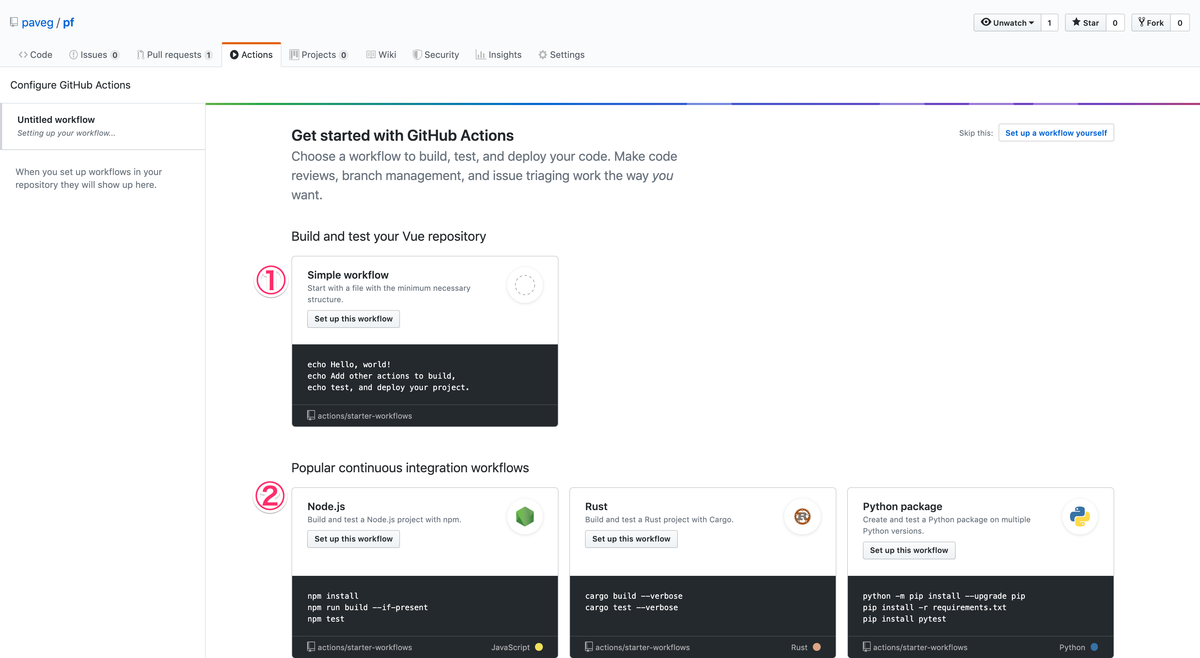Set up the Node.js workflow
This screenshot has height=658, width=1200.
(354, 539)
